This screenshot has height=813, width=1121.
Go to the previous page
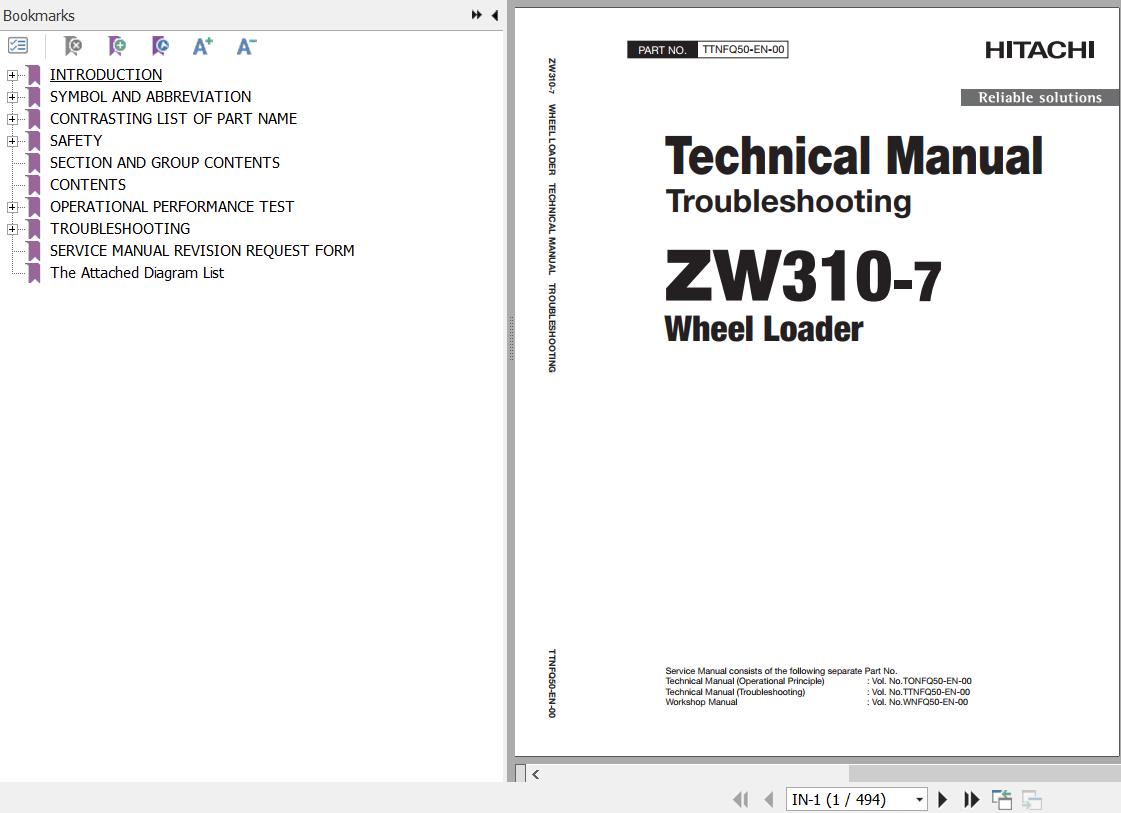coord(769,799)
